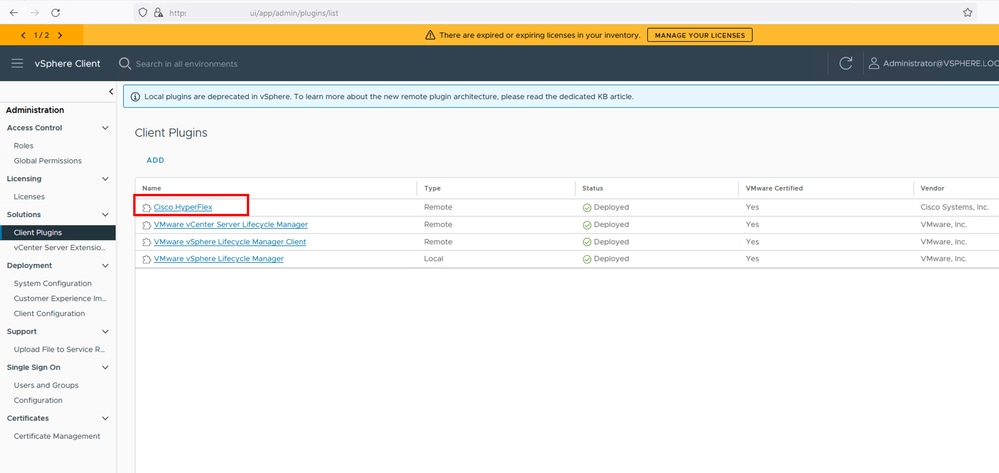999x473 pixels.
Task: Collapse the Solutions section
Action: coord(105,215)
